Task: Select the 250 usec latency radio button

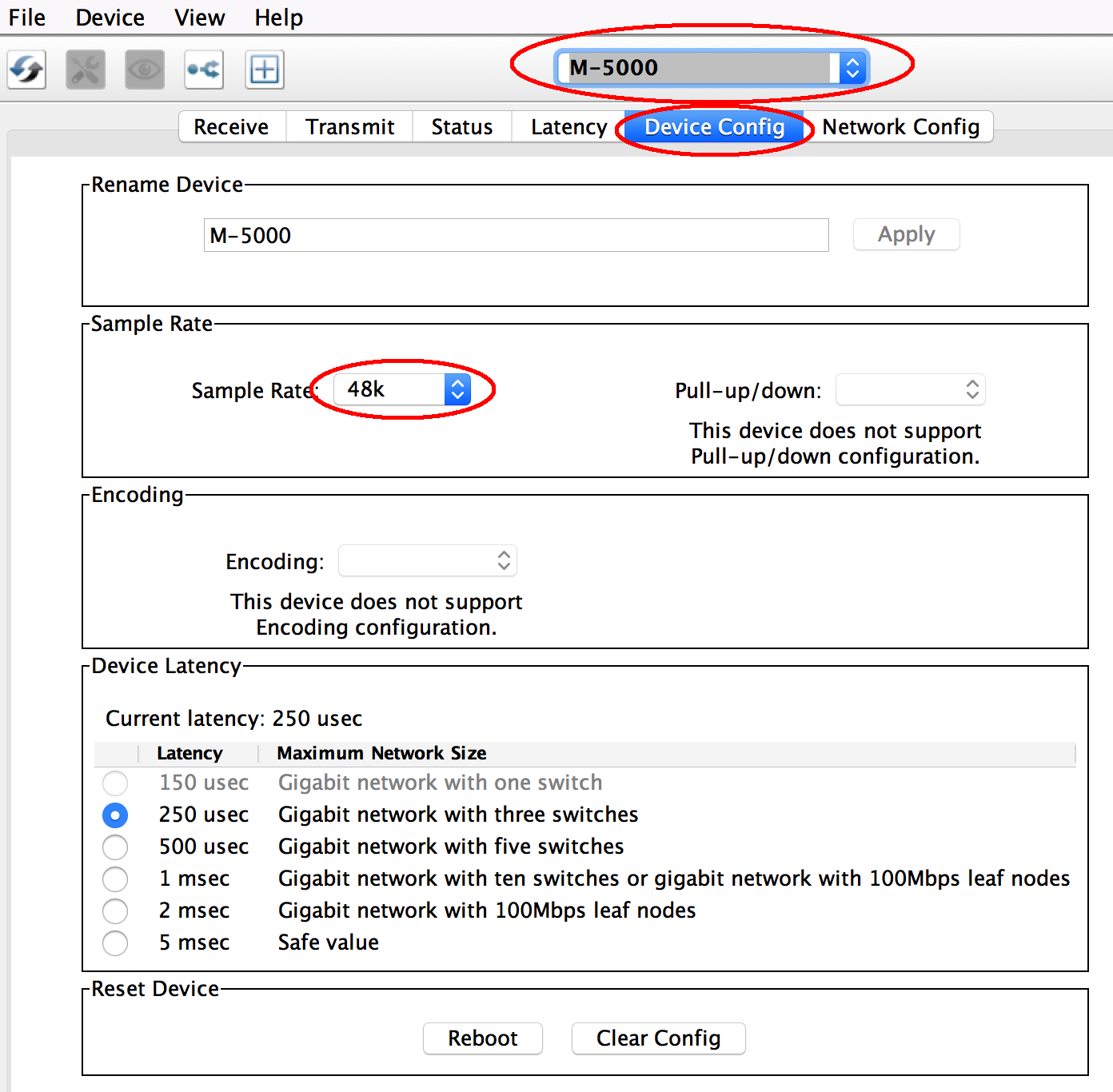Action: click(x=115, y=815)
